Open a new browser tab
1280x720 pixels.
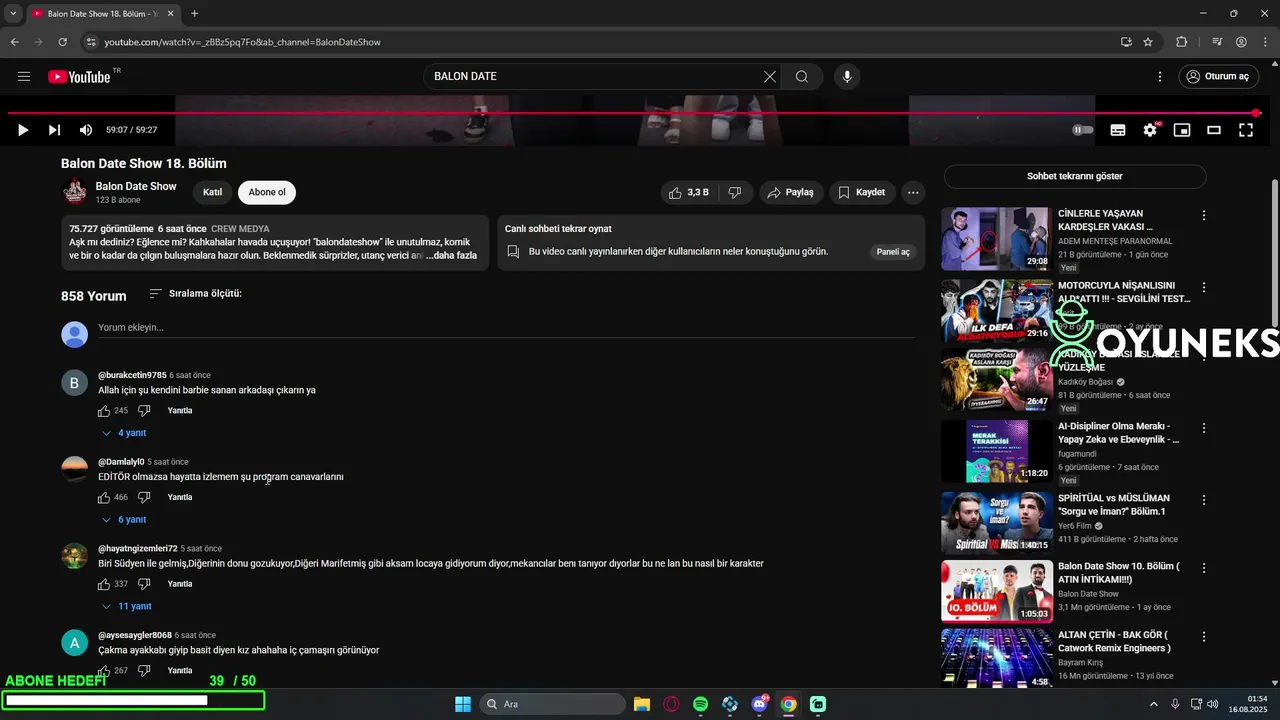click(194, 14)
